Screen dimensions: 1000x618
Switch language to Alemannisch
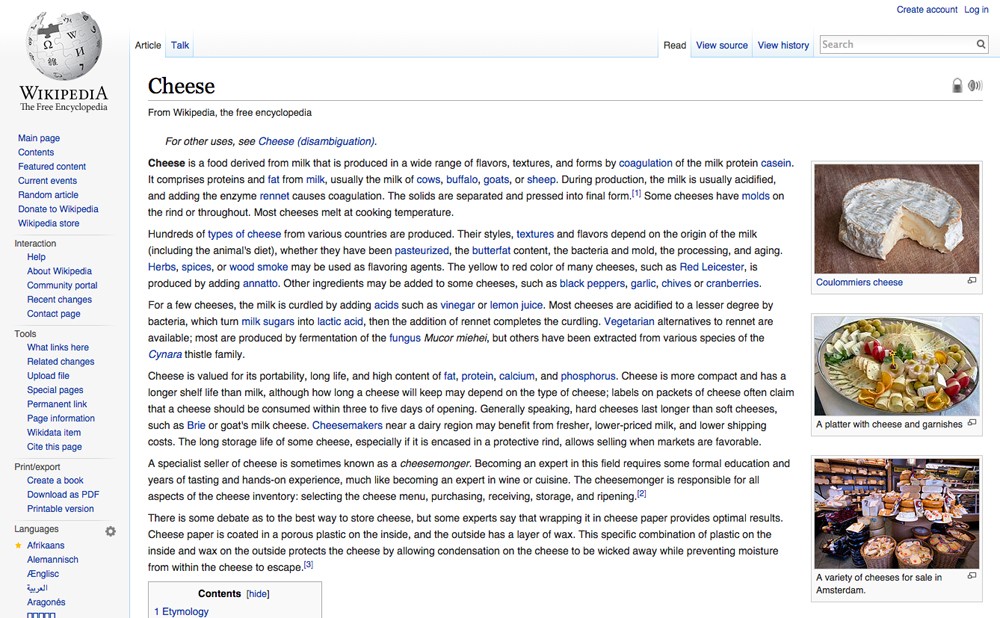coord(52,559)
